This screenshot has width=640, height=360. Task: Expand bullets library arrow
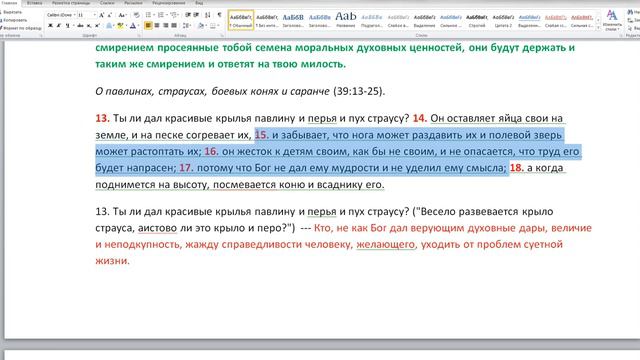154,15
